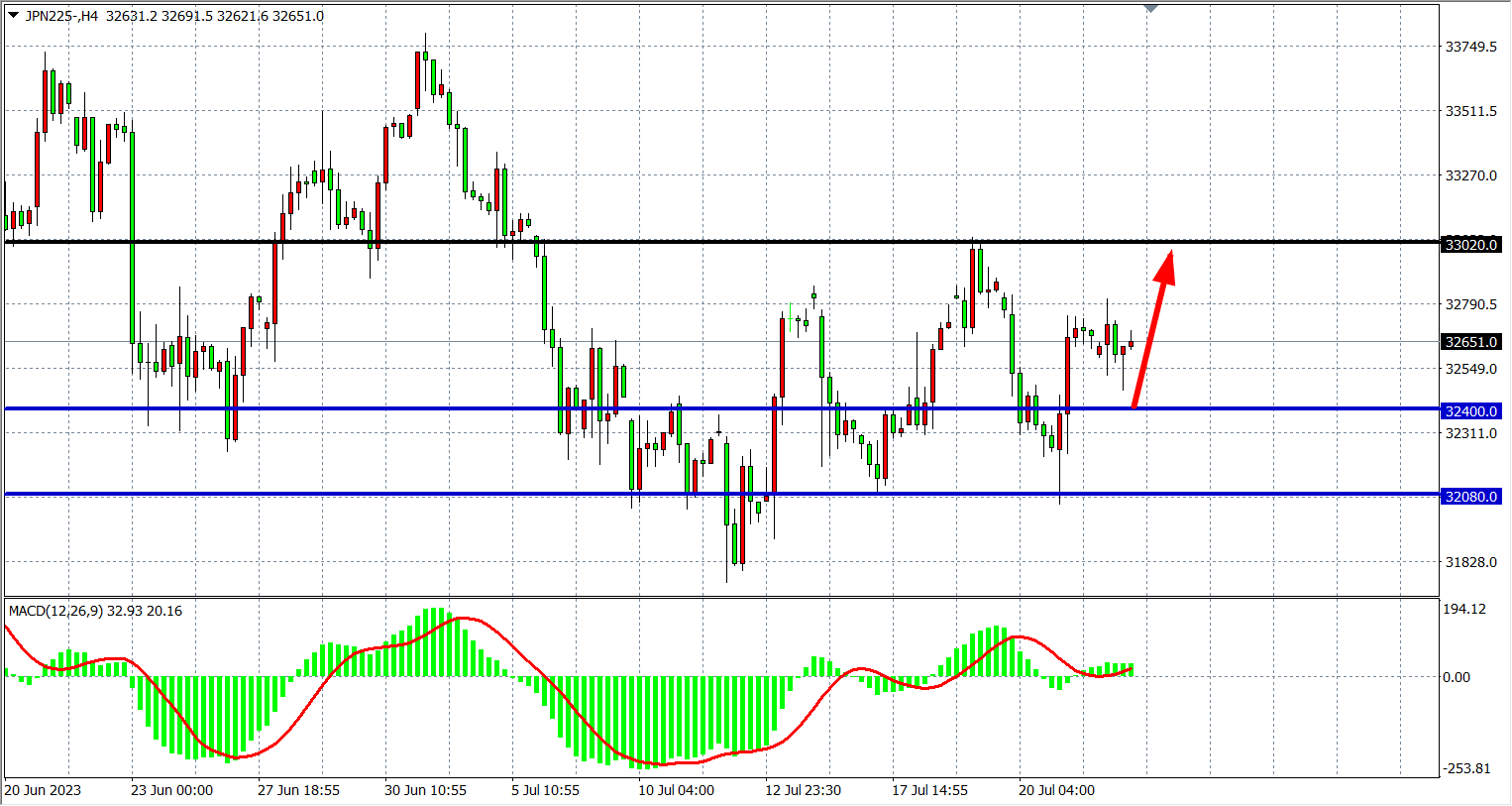The width and height of the screenshot is (1512, 806).
Task: Select the red upward arrow drawing
Action: point(1152,331)
